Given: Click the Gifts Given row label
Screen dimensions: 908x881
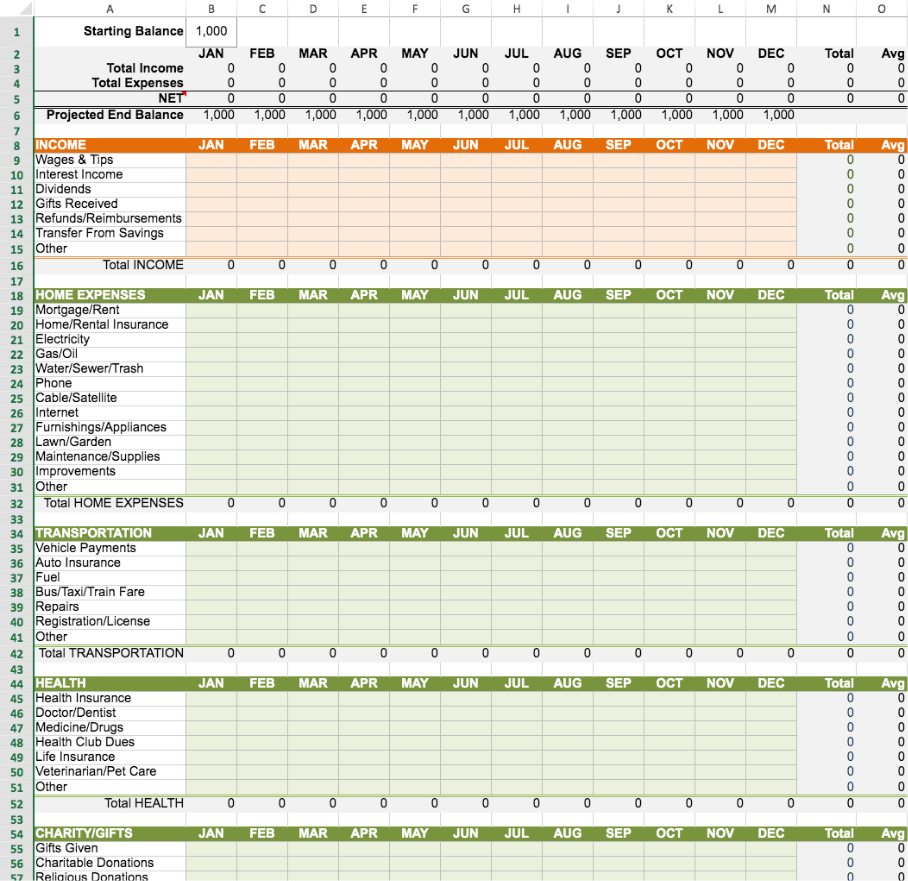Looking at the screenshot, I should pyautogui.click(x=67, y=848).
